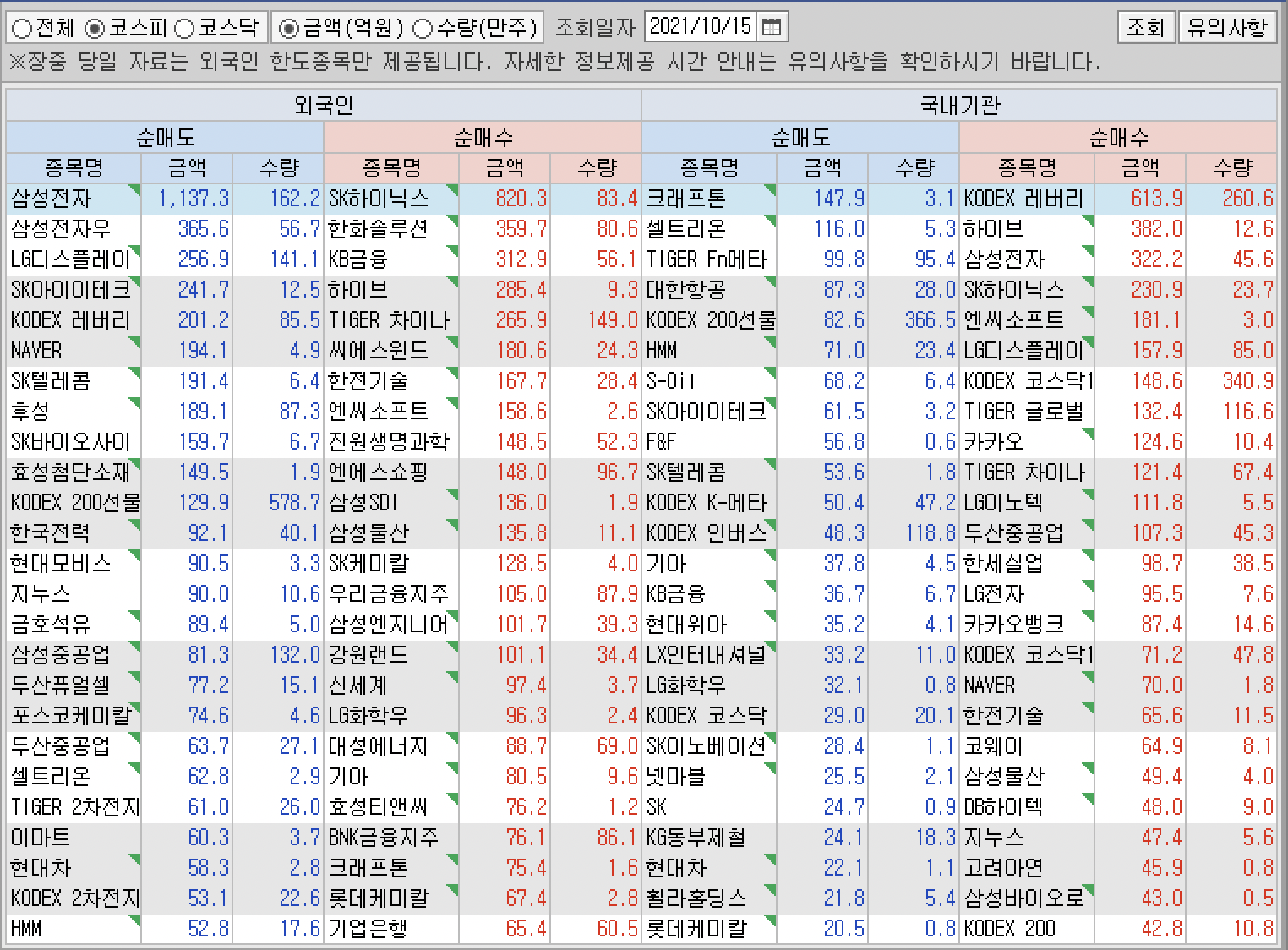The height and width of the screenshot is (950, 1288).
Task: Select KODEX 레버리 in institution net-buy
Action: [1023, 199]
